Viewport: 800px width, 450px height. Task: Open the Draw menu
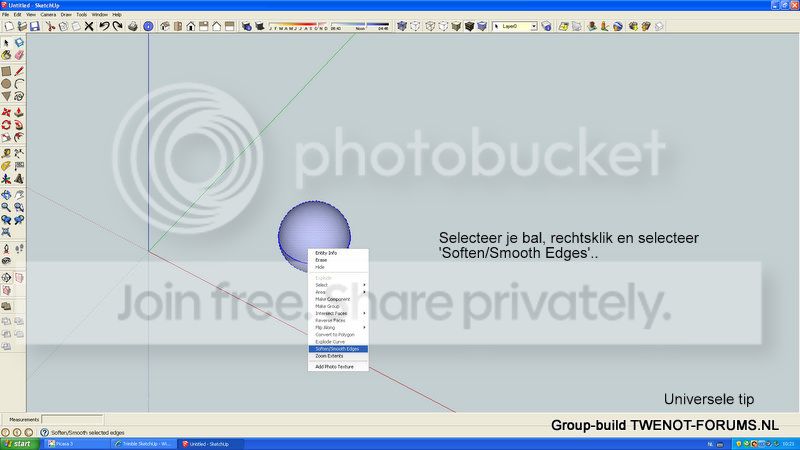click(x=66, y=15)
